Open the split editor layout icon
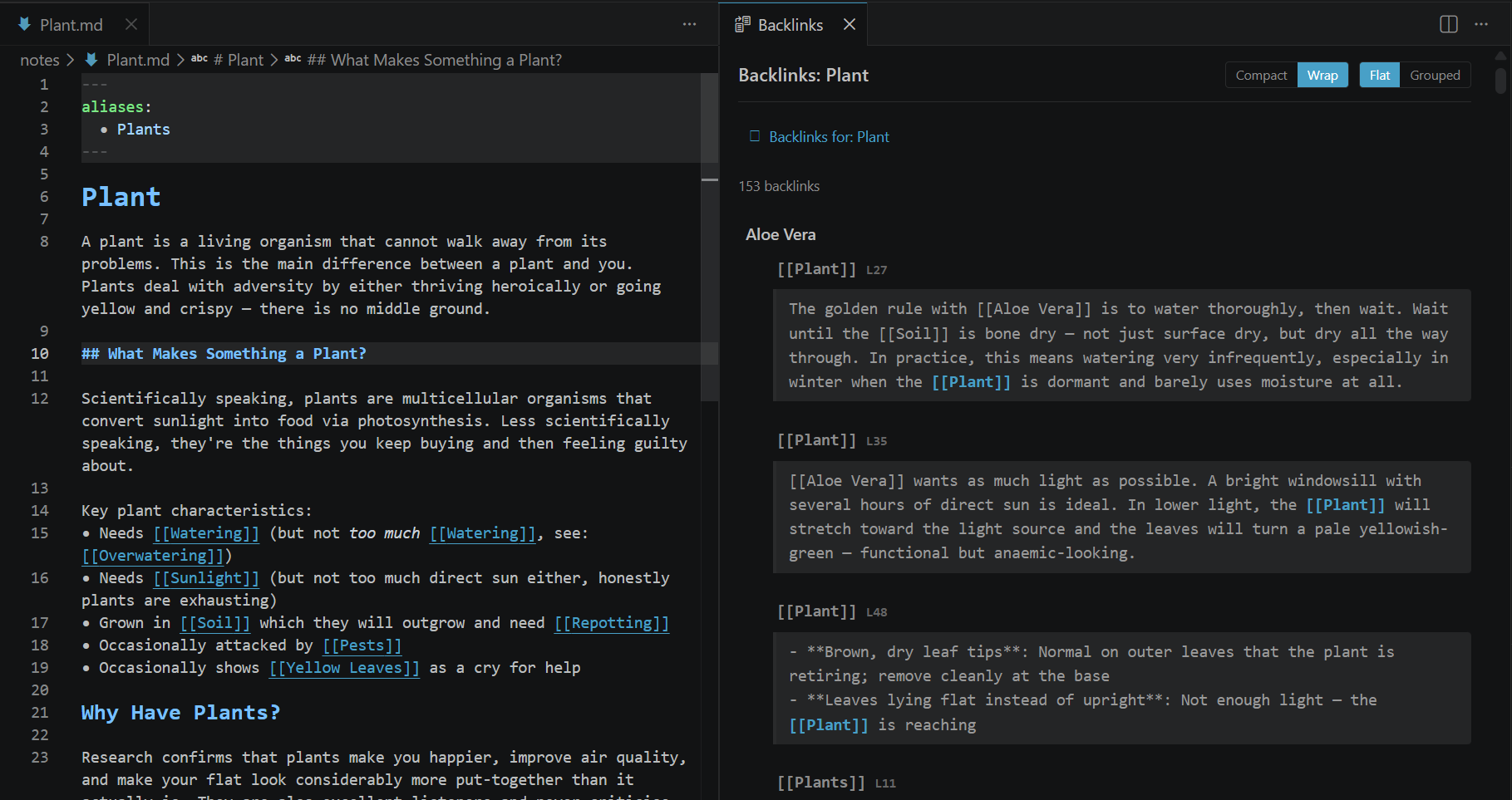 click(1448, 24)
